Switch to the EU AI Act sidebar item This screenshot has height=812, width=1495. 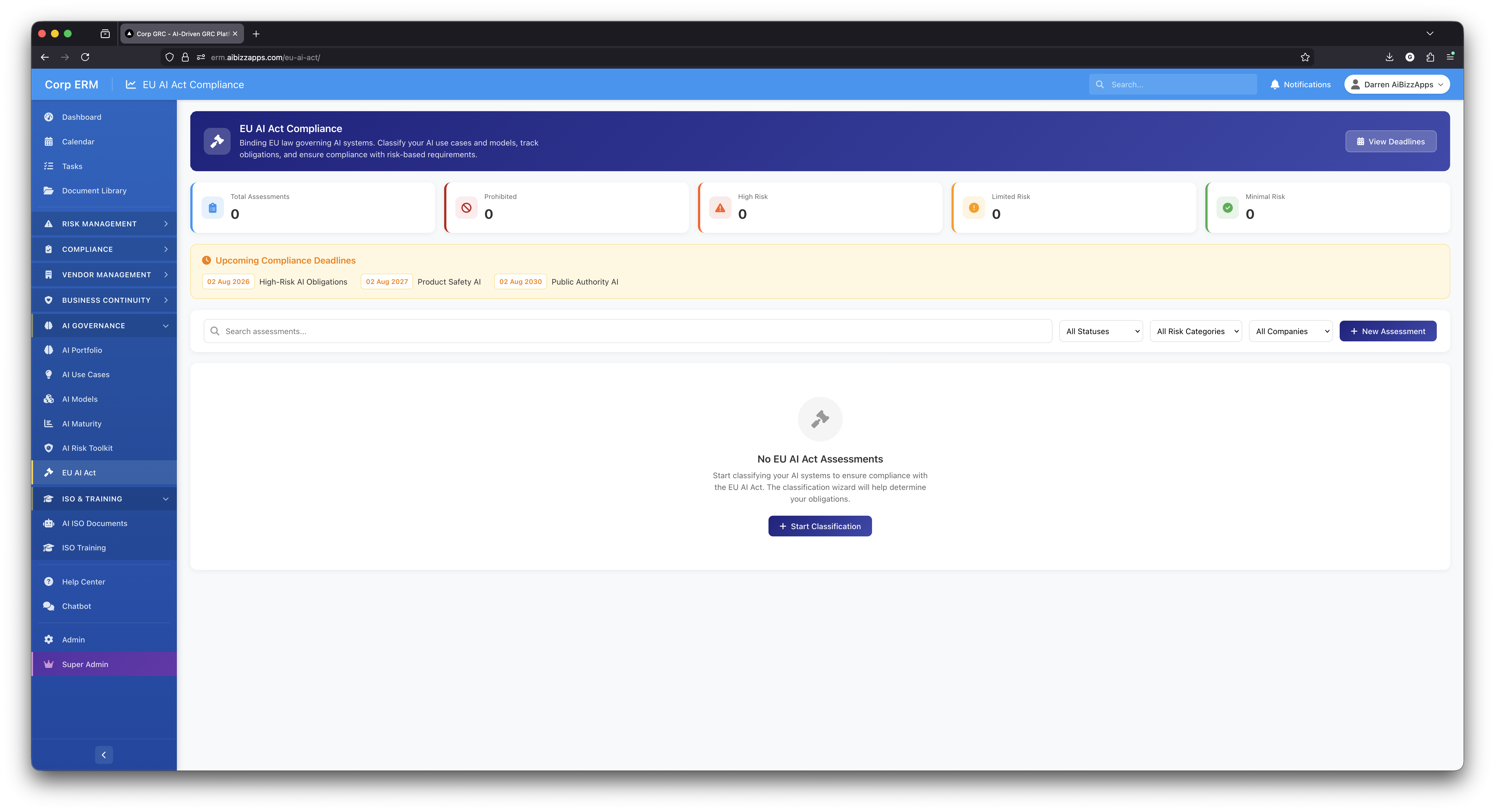(78, 473)
